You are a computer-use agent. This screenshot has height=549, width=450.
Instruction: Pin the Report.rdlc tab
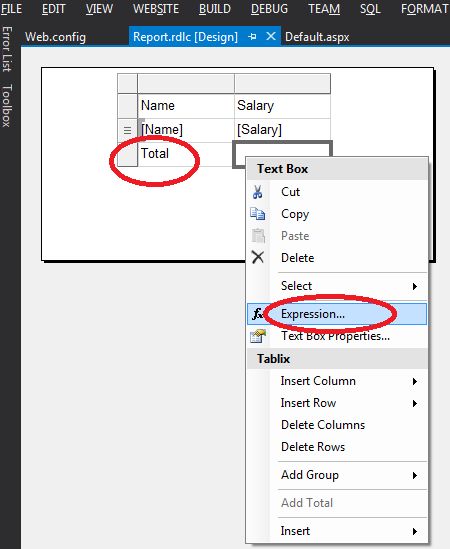[252, 36]
